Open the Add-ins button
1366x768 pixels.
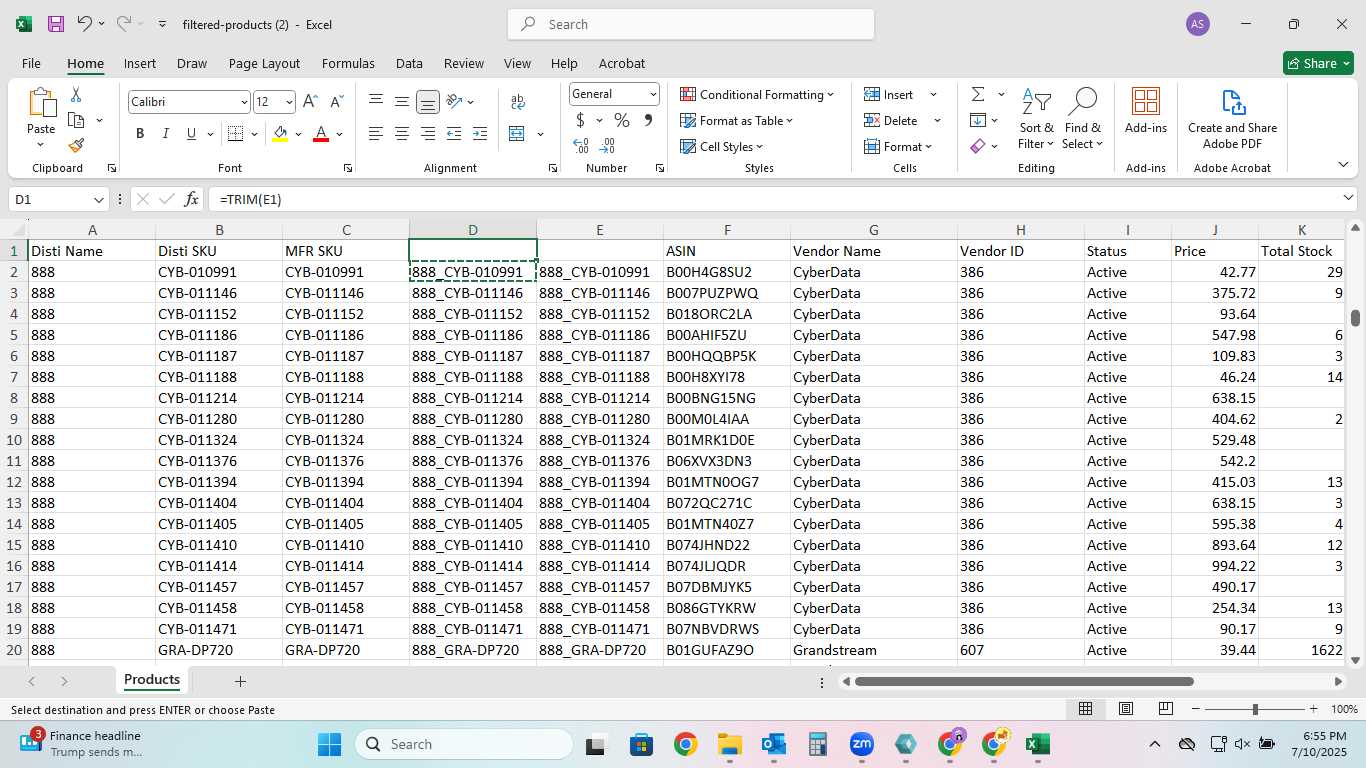[1146, 110]
